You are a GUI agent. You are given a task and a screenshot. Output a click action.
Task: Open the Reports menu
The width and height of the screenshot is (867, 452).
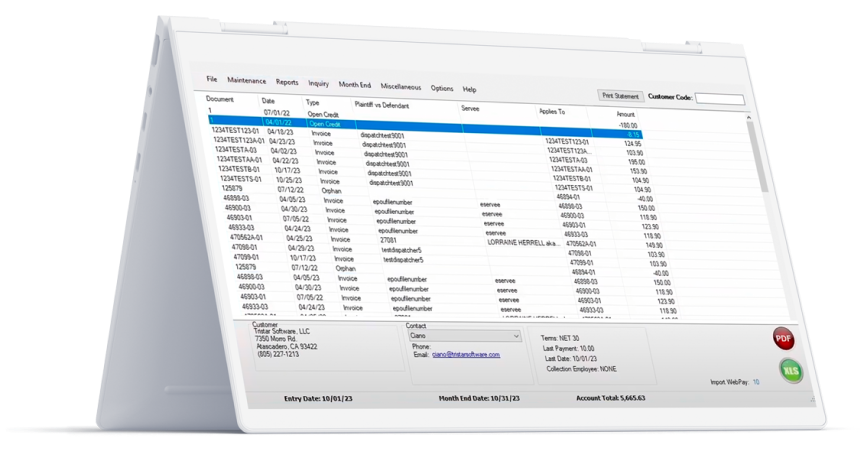(x=287, y=82)
